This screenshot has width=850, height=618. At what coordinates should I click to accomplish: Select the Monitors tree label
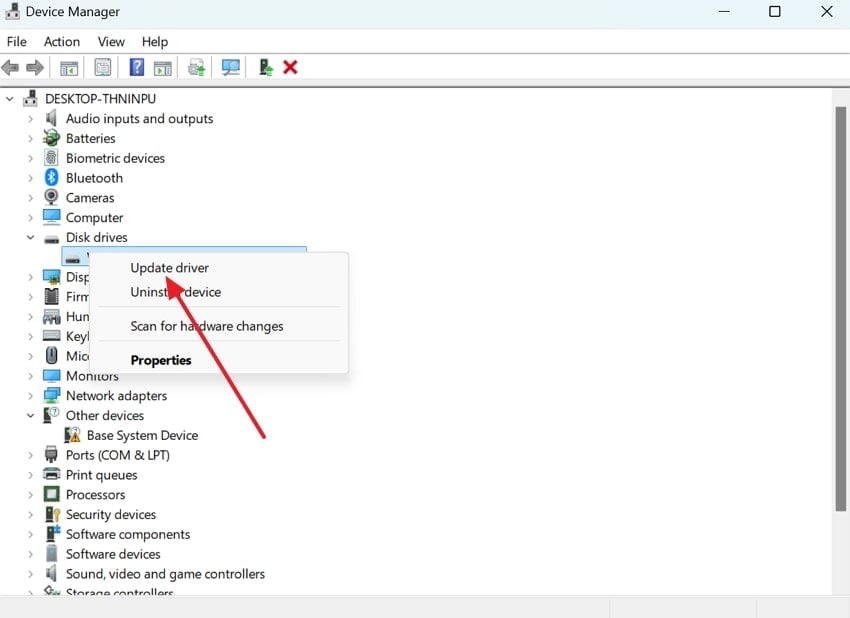pyautogui.click(x=92, y=376)
